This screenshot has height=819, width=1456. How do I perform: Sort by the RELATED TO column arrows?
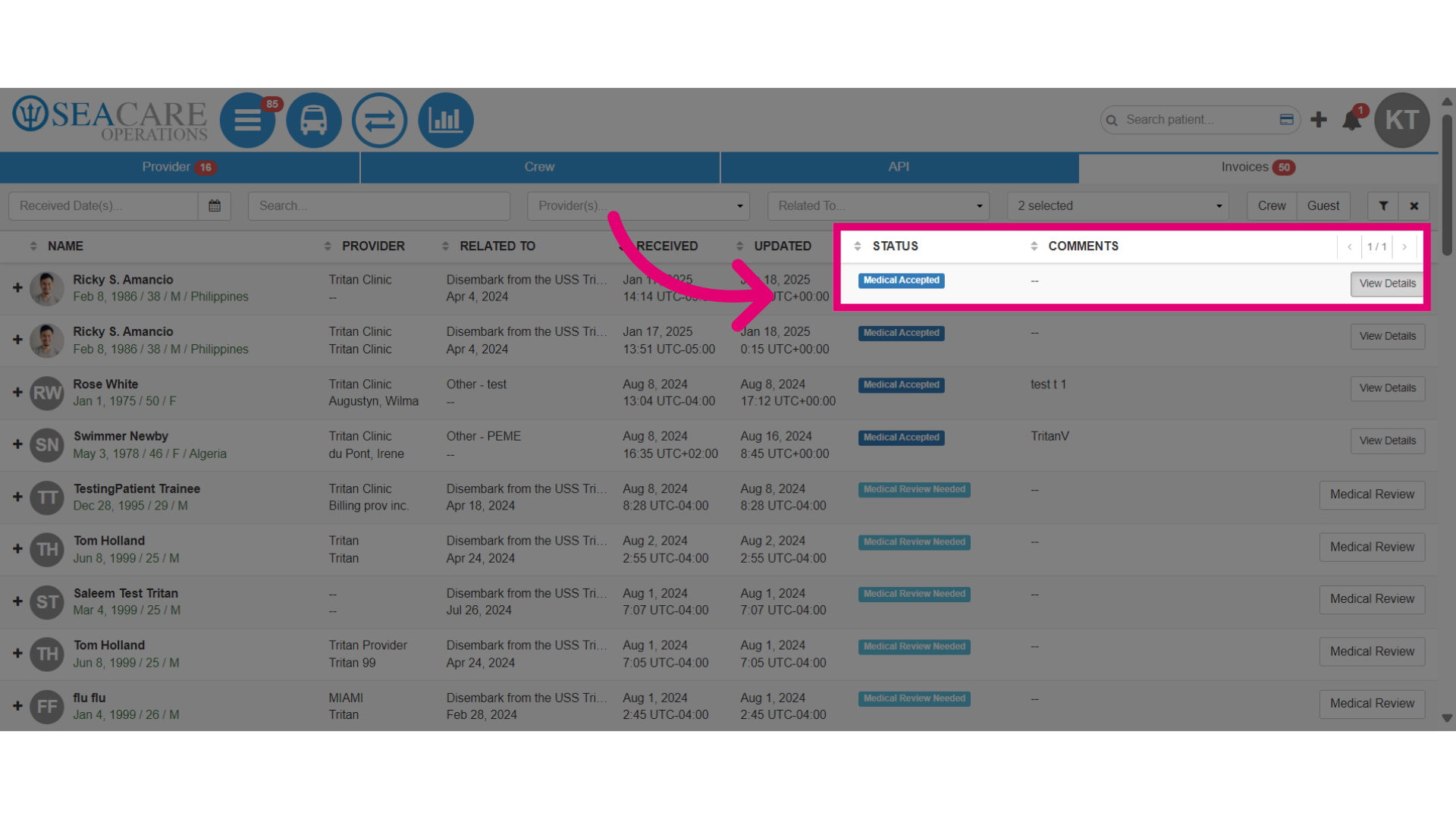(445, 246)
